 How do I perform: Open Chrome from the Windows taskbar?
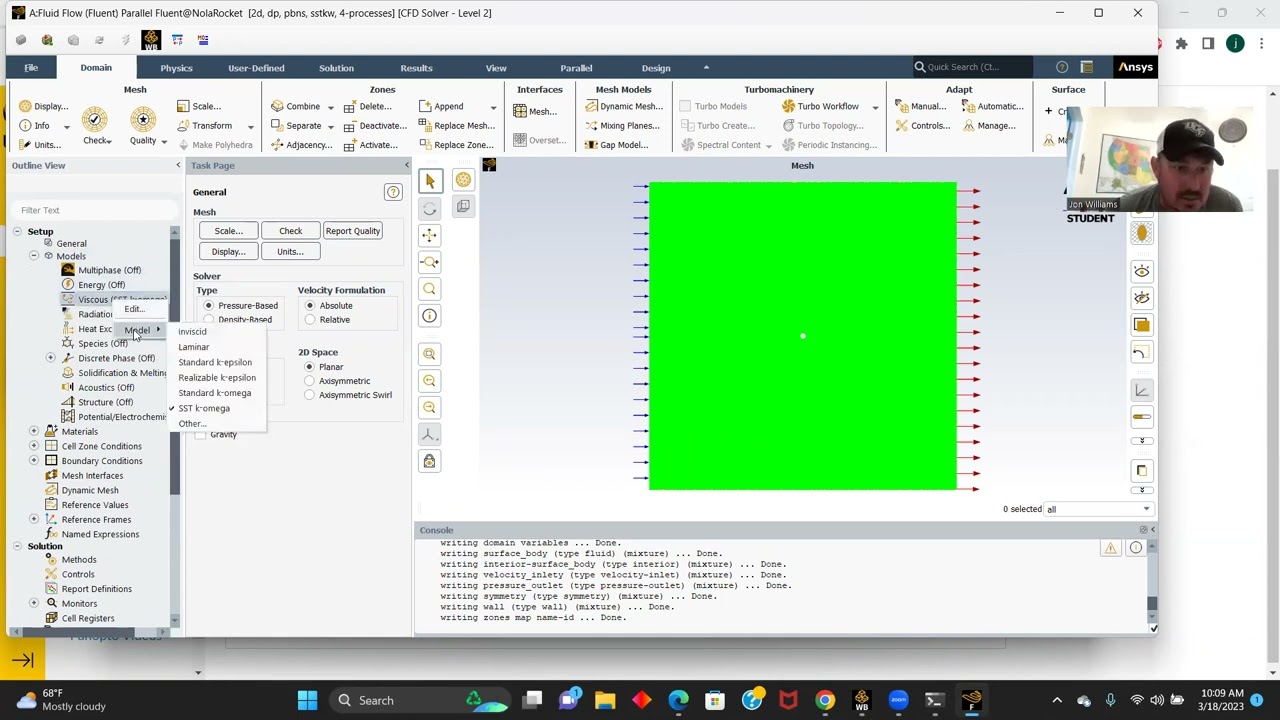pos(824,700)
